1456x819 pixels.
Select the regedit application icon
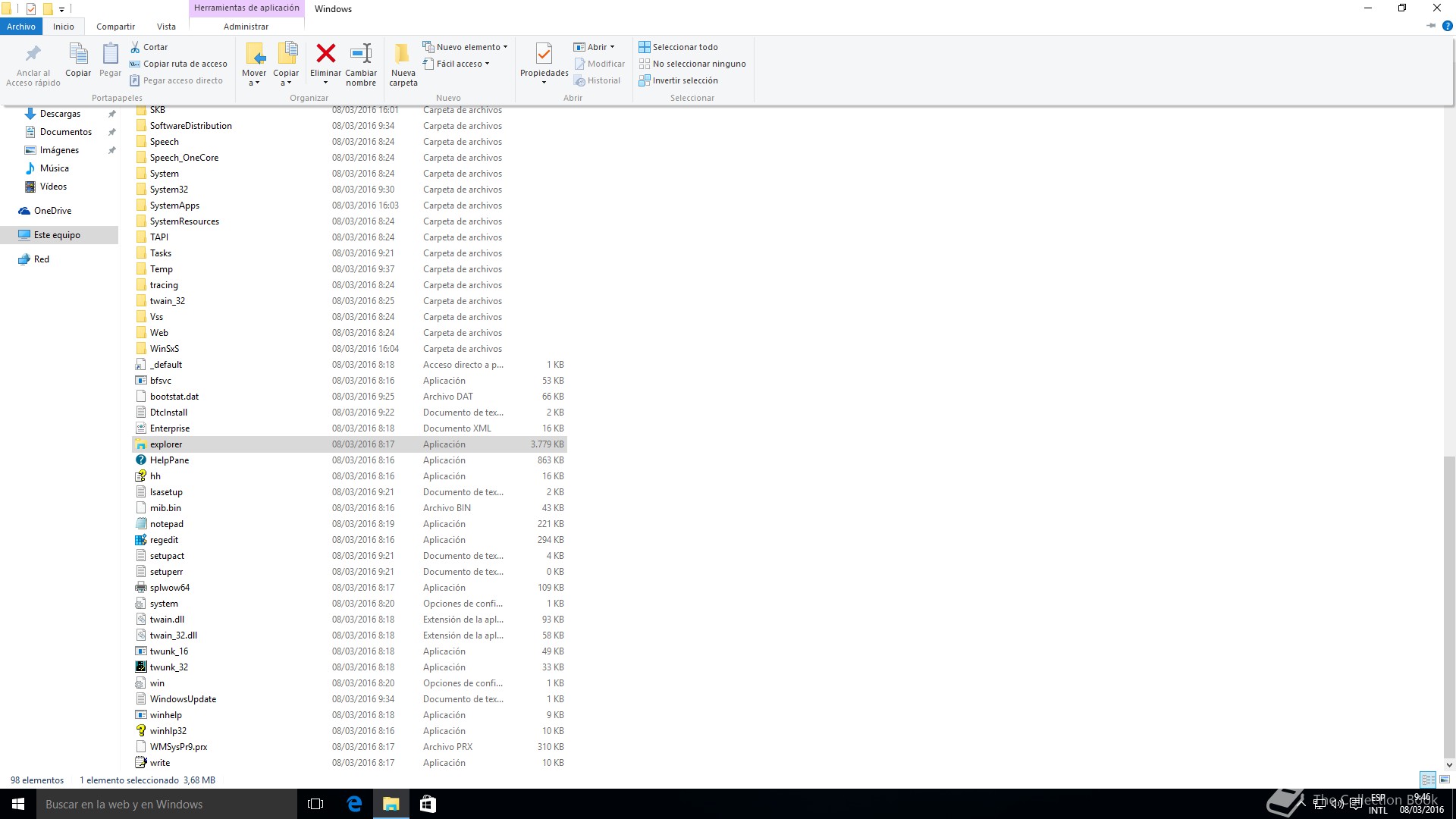[141, 540]
